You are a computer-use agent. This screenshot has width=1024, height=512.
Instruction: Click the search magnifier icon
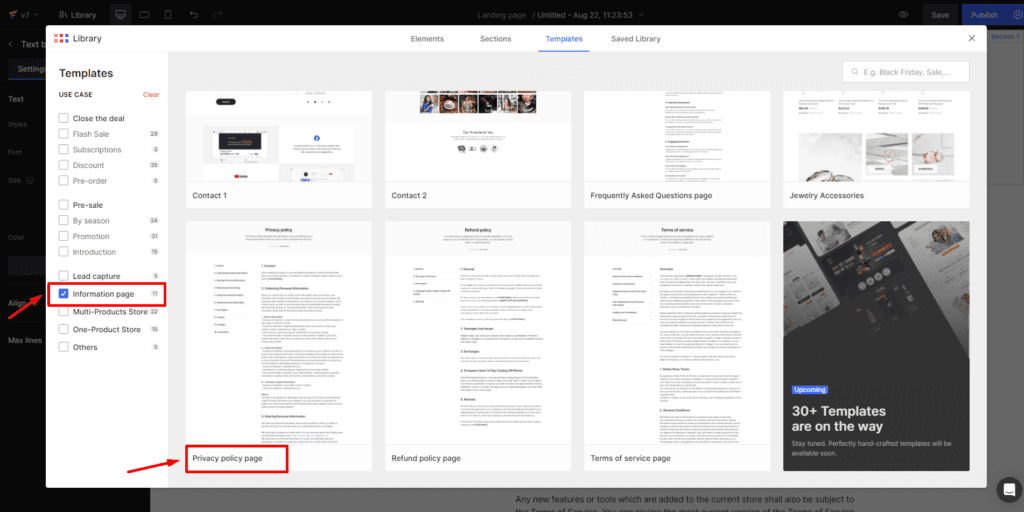(x=854, y=72)
